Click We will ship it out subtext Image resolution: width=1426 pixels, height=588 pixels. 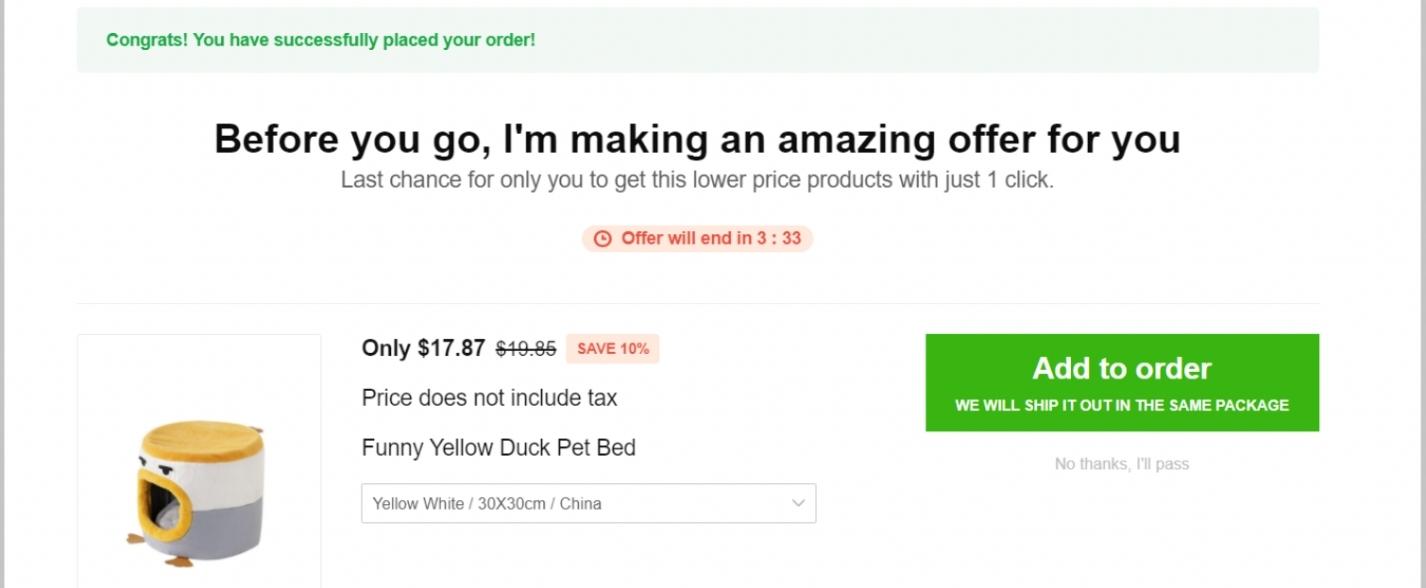tap(1121, 405)
